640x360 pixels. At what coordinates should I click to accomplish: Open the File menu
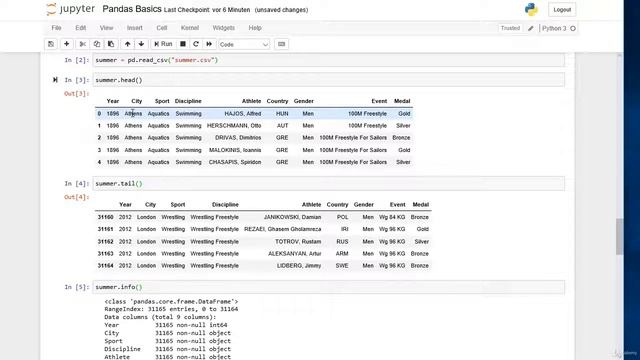click(56, 28)
